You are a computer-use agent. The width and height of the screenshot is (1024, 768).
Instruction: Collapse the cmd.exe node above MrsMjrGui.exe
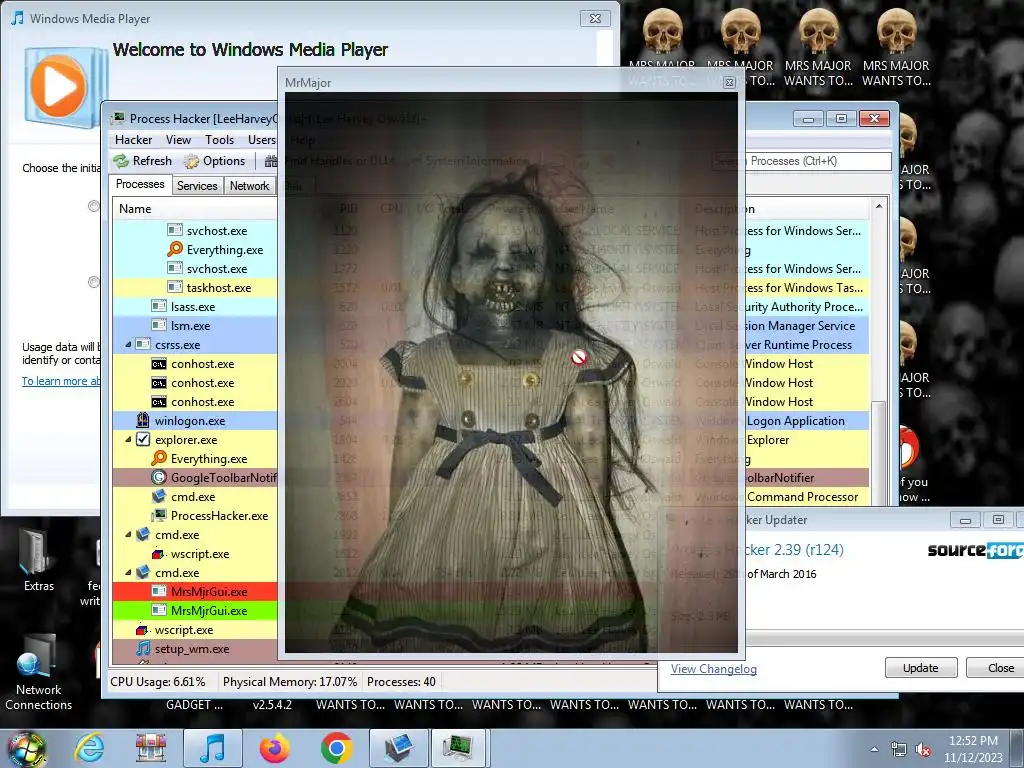[x=128, y=572]
